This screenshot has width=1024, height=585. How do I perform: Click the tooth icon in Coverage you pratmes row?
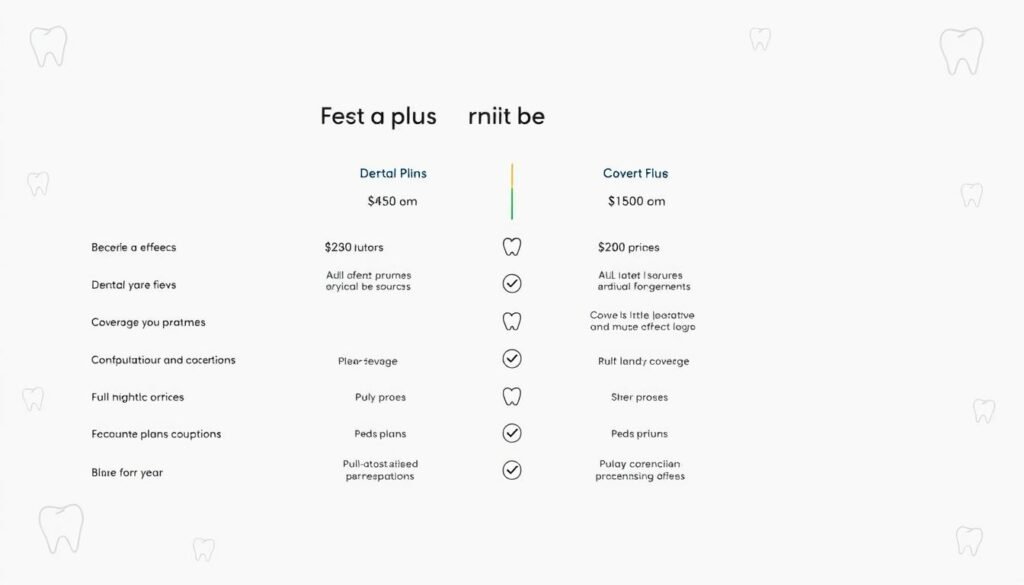pyautogui.click(x=512, y=321)
